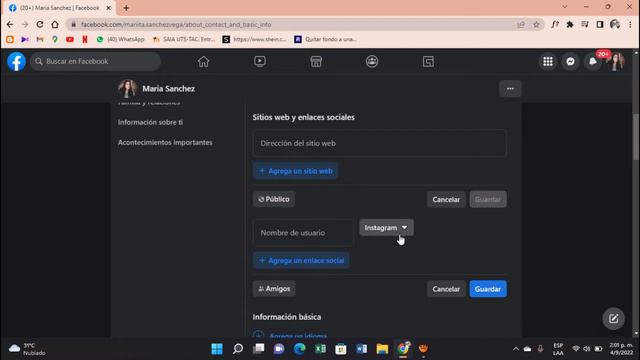The height and width of the screenshot is (360, 640).
Task: Open the SAIA UTS-TAC bookmark
Action: (x=183, y=39)
